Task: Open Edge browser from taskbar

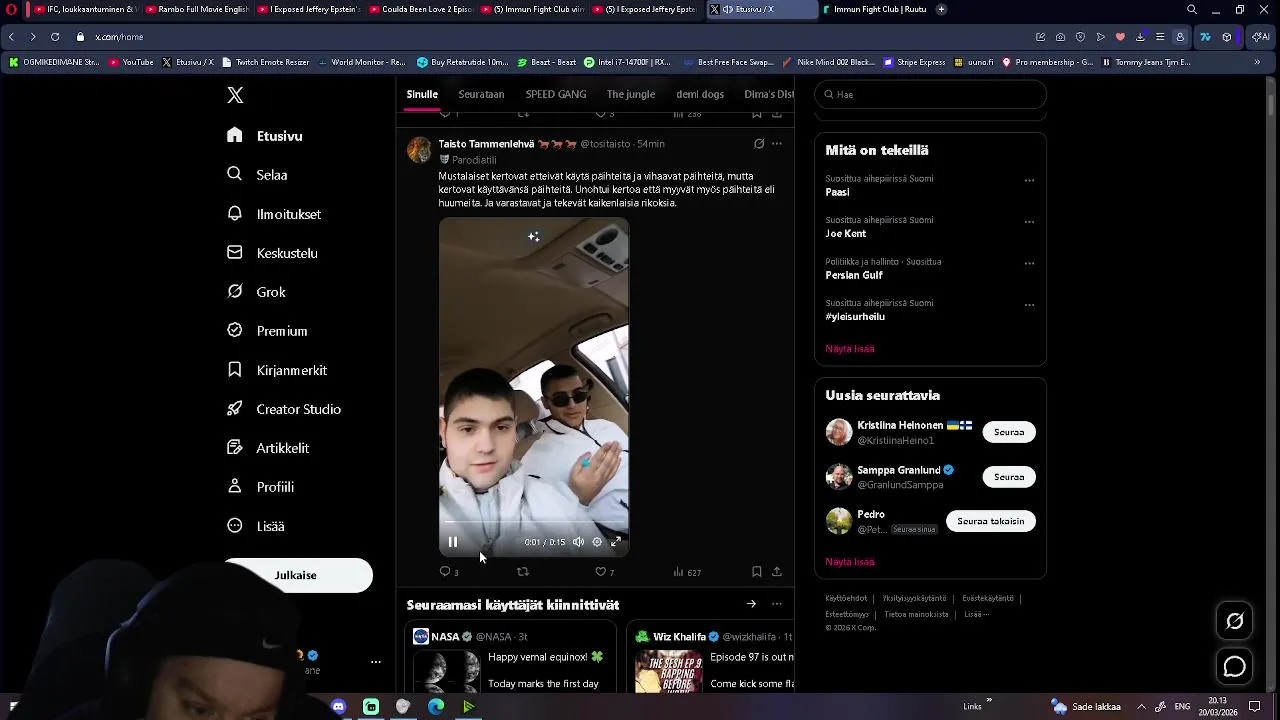Action: pos(436,707)
